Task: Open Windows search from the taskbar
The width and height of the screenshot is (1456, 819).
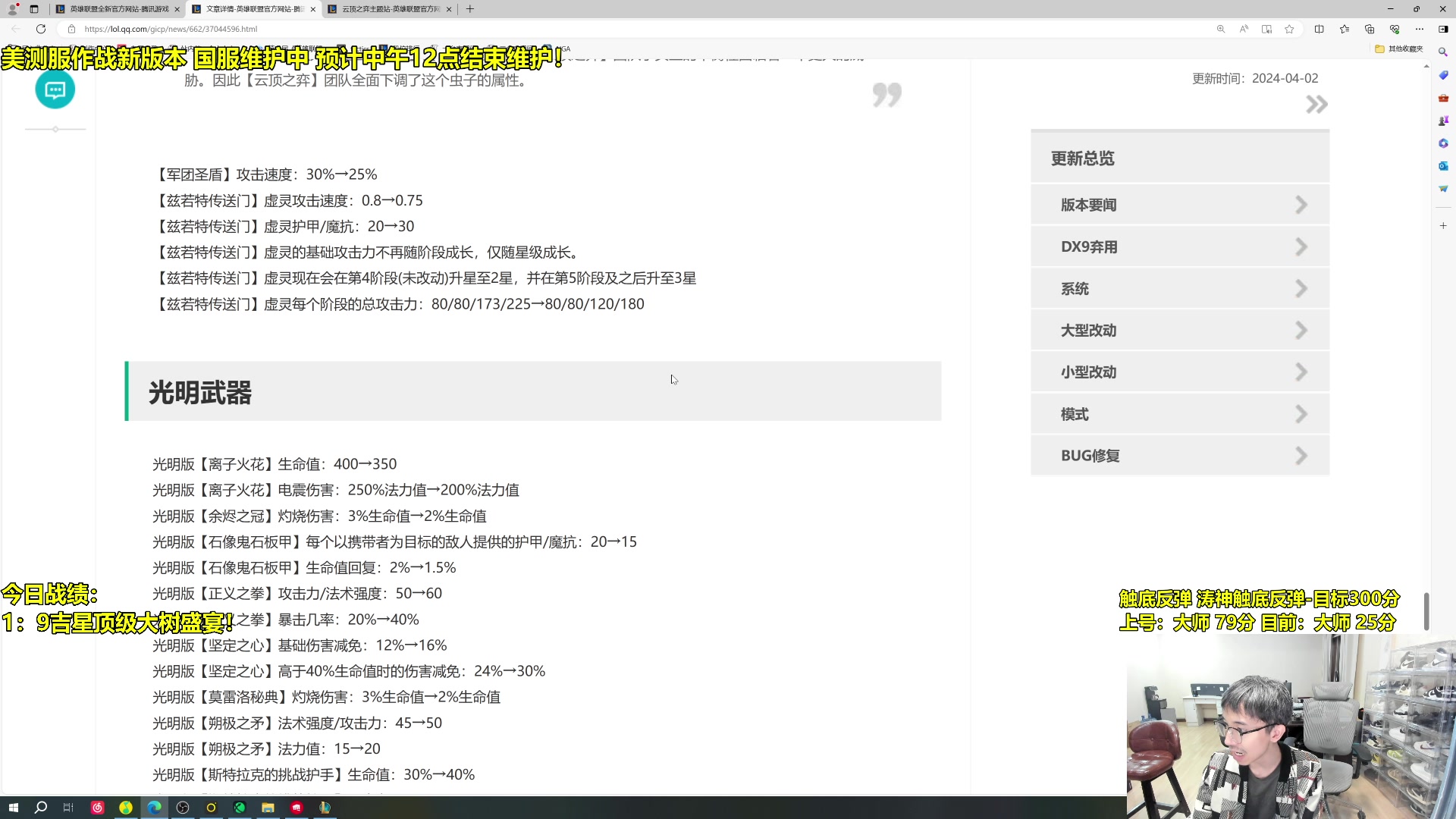Action: [41, 808]
